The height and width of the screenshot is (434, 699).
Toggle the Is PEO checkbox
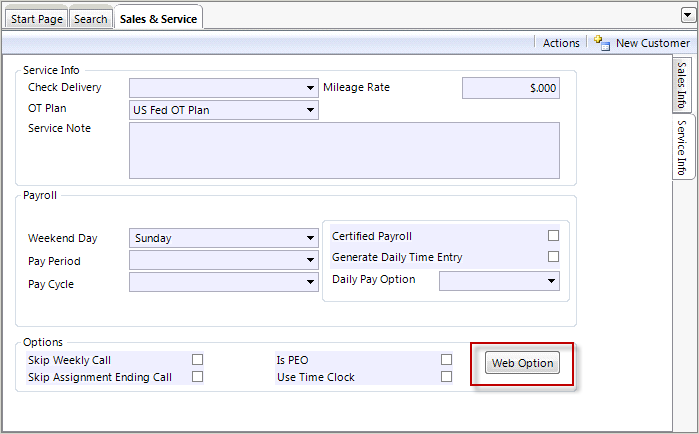point(446,359)
